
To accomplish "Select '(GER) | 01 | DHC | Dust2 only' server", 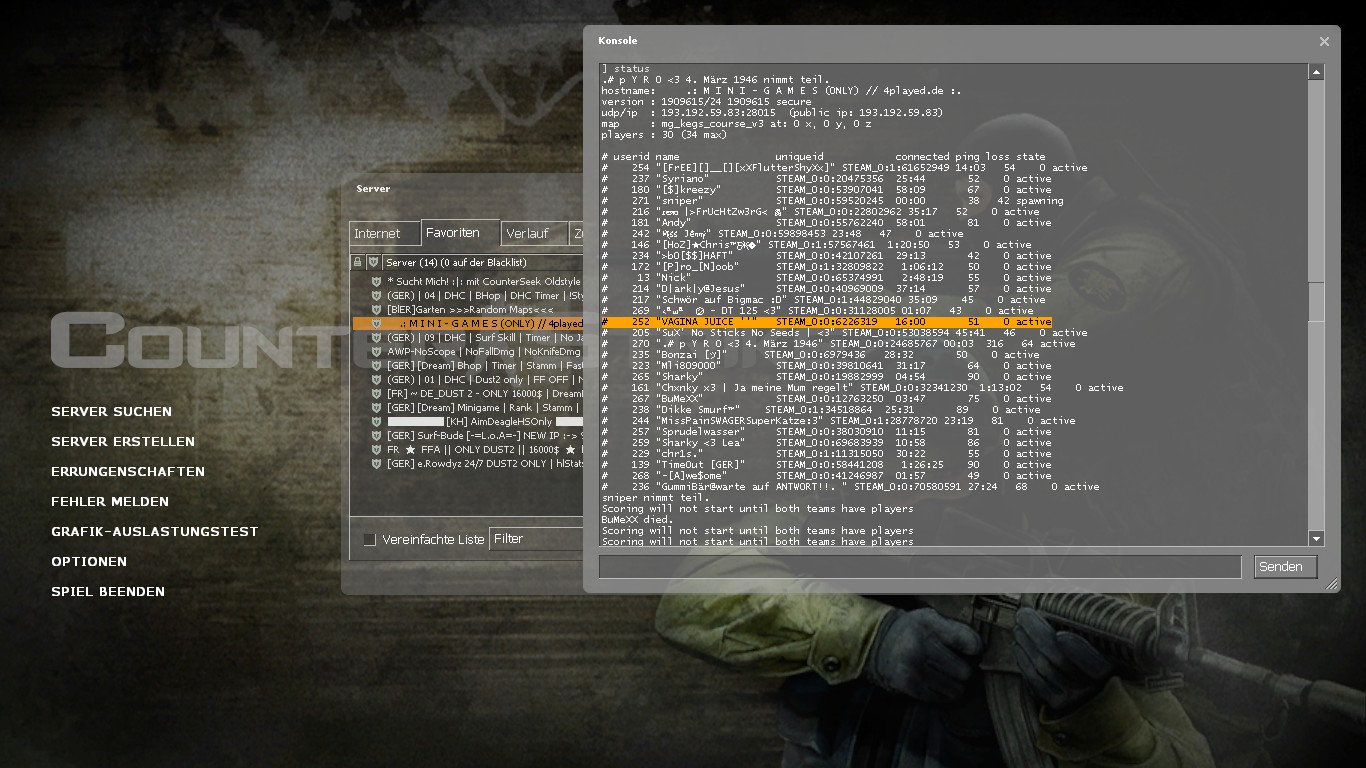I will point(468,380).
